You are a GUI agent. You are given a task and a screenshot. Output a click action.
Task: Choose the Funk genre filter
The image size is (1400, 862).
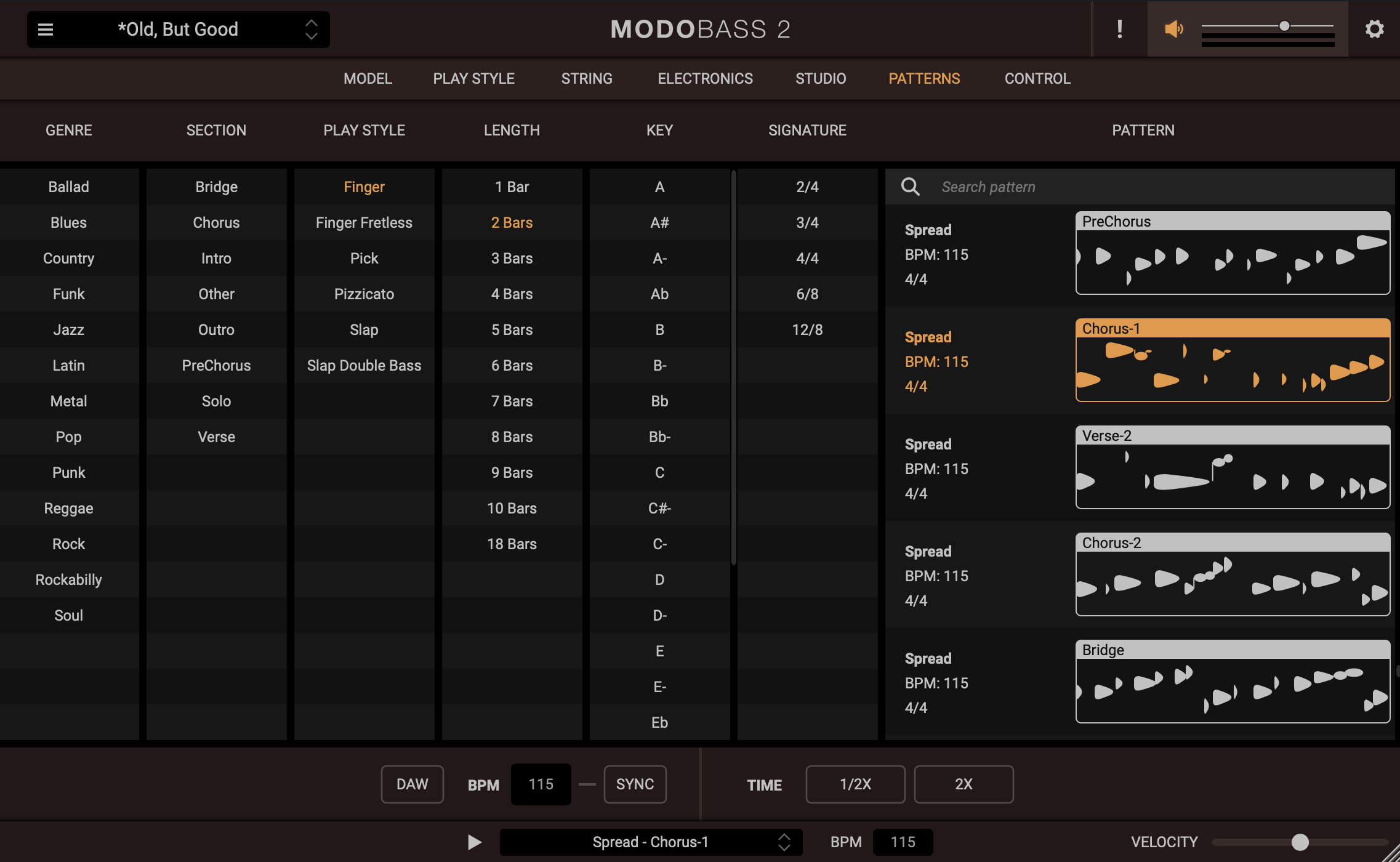pos(68,294)
